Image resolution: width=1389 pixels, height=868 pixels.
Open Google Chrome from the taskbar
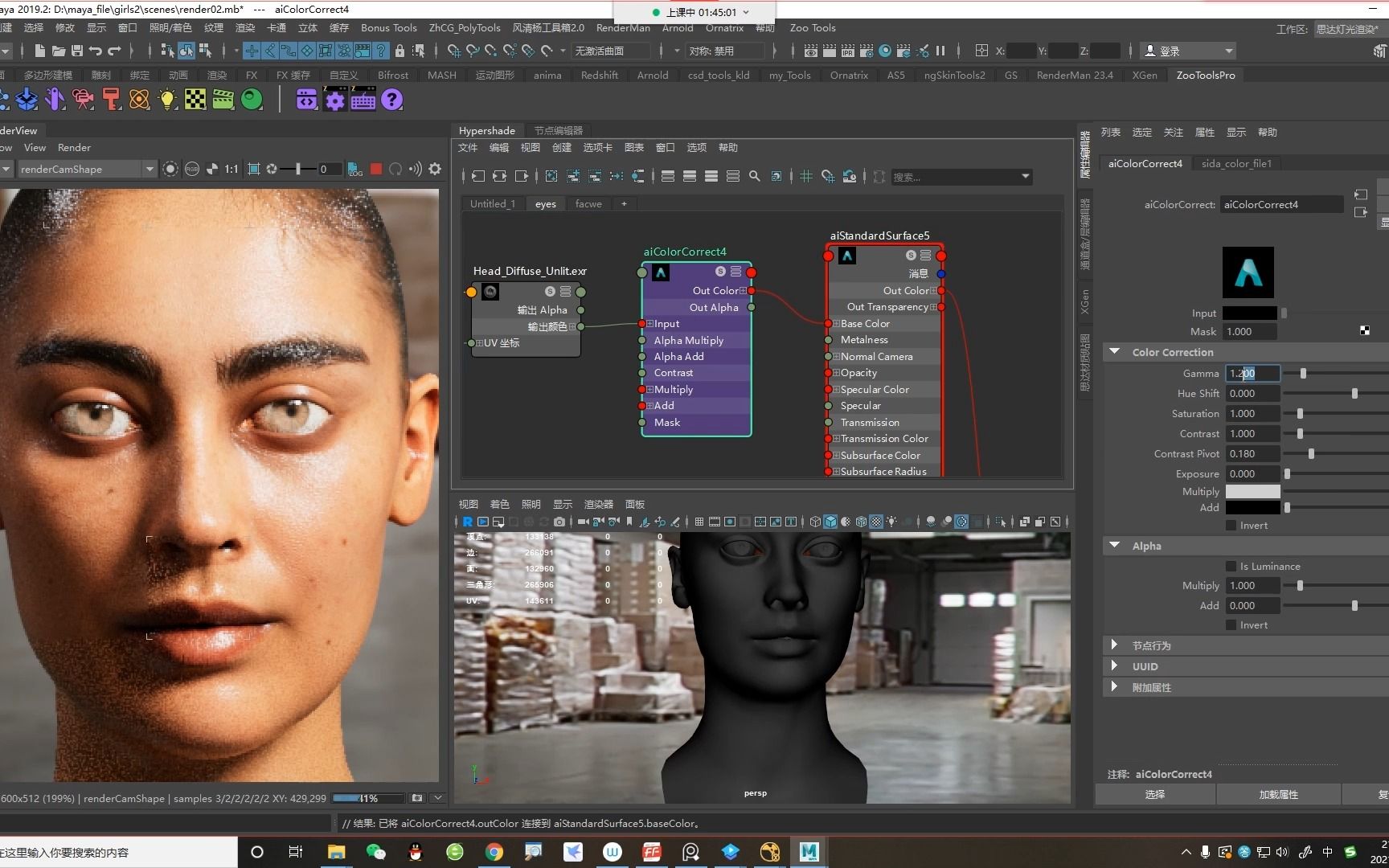[494, 852]
